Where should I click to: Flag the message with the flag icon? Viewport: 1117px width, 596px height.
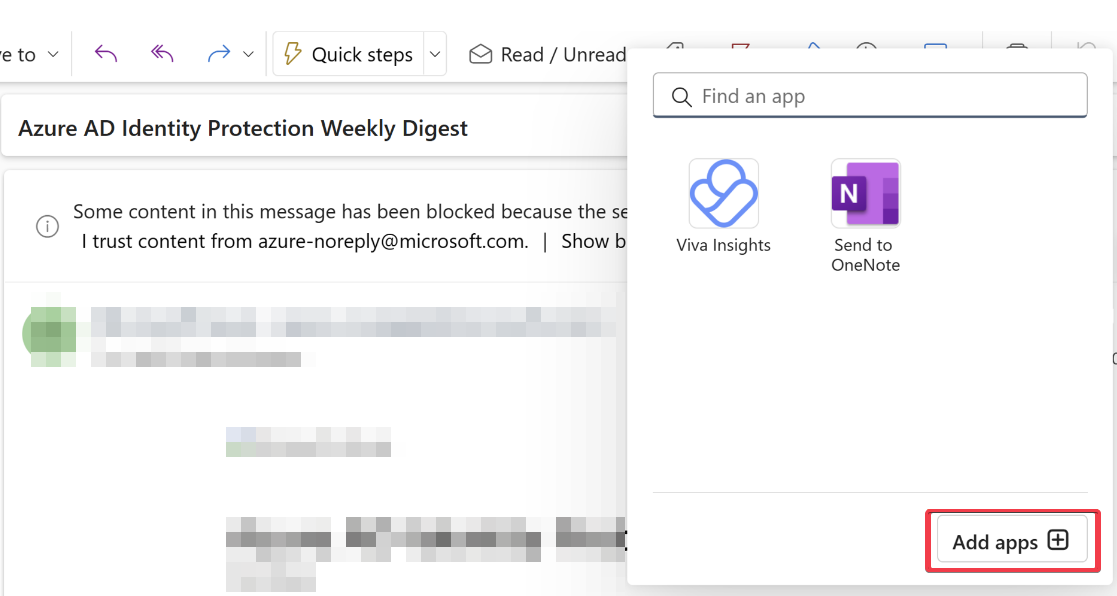tap(741, 50)
